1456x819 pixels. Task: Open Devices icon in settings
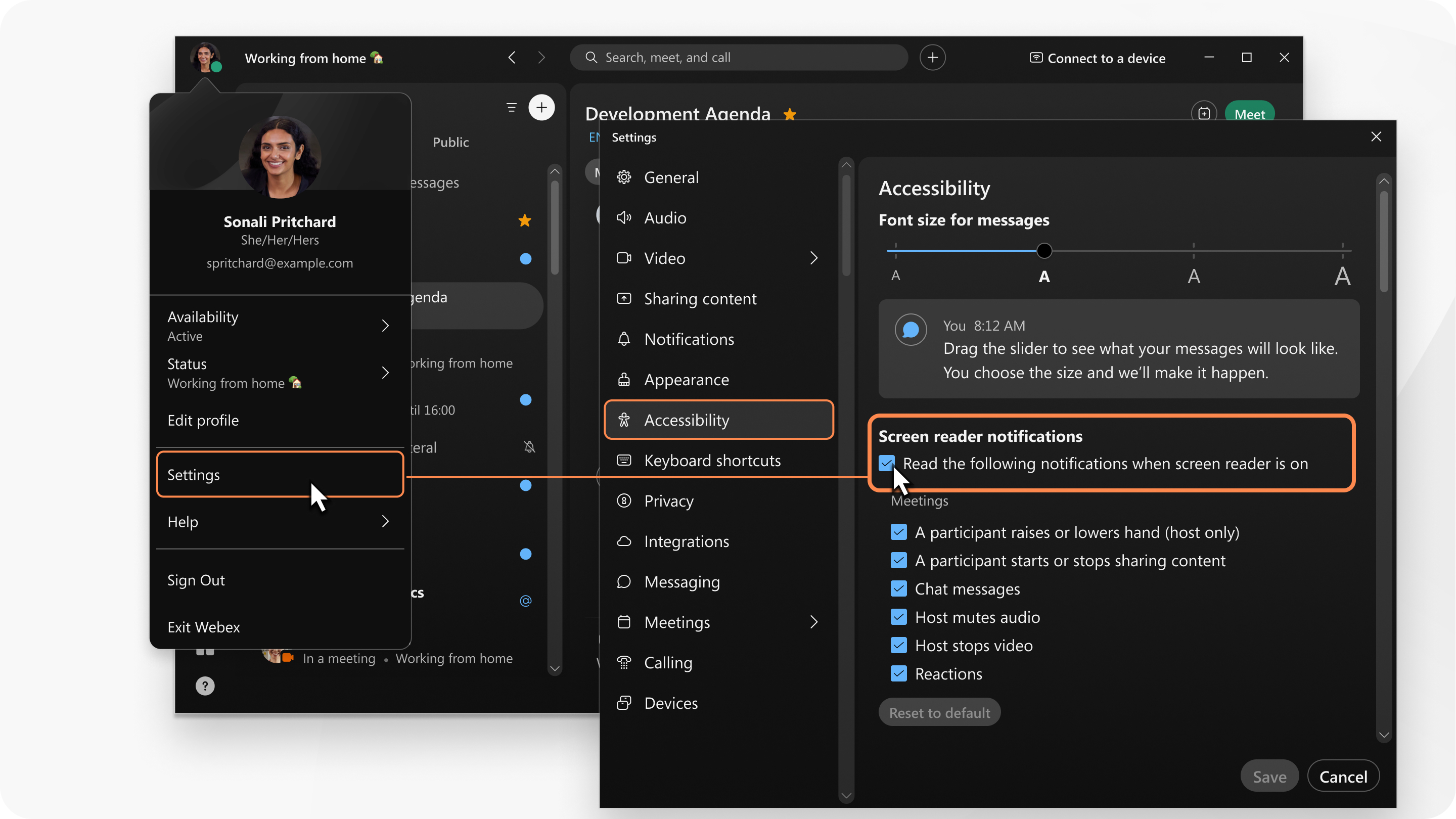(x=623, y=703)
